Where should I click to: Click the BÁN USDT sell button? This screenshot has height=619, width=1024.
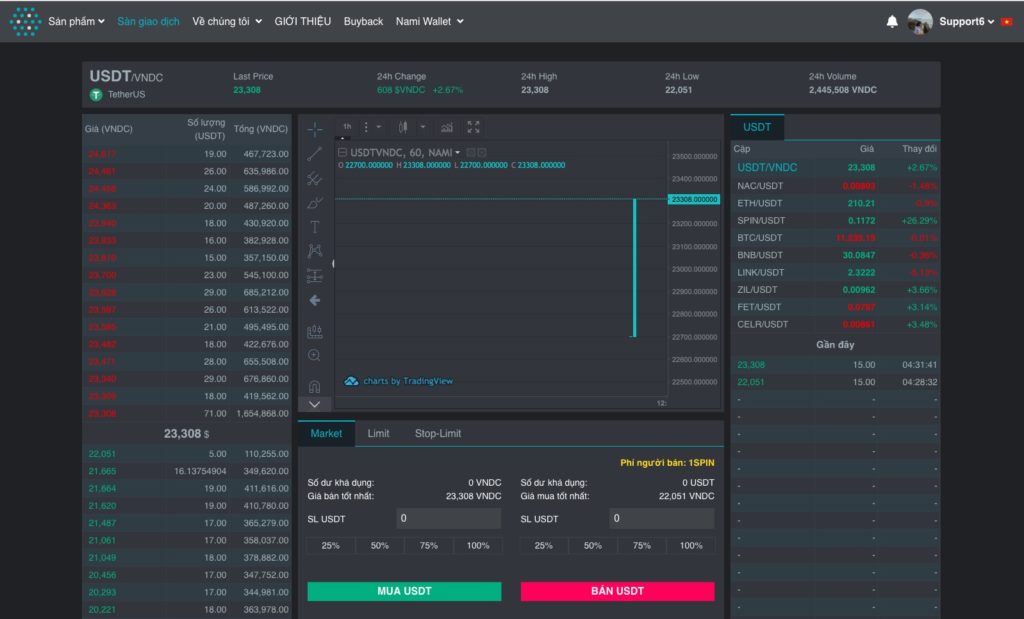[617, 591]
